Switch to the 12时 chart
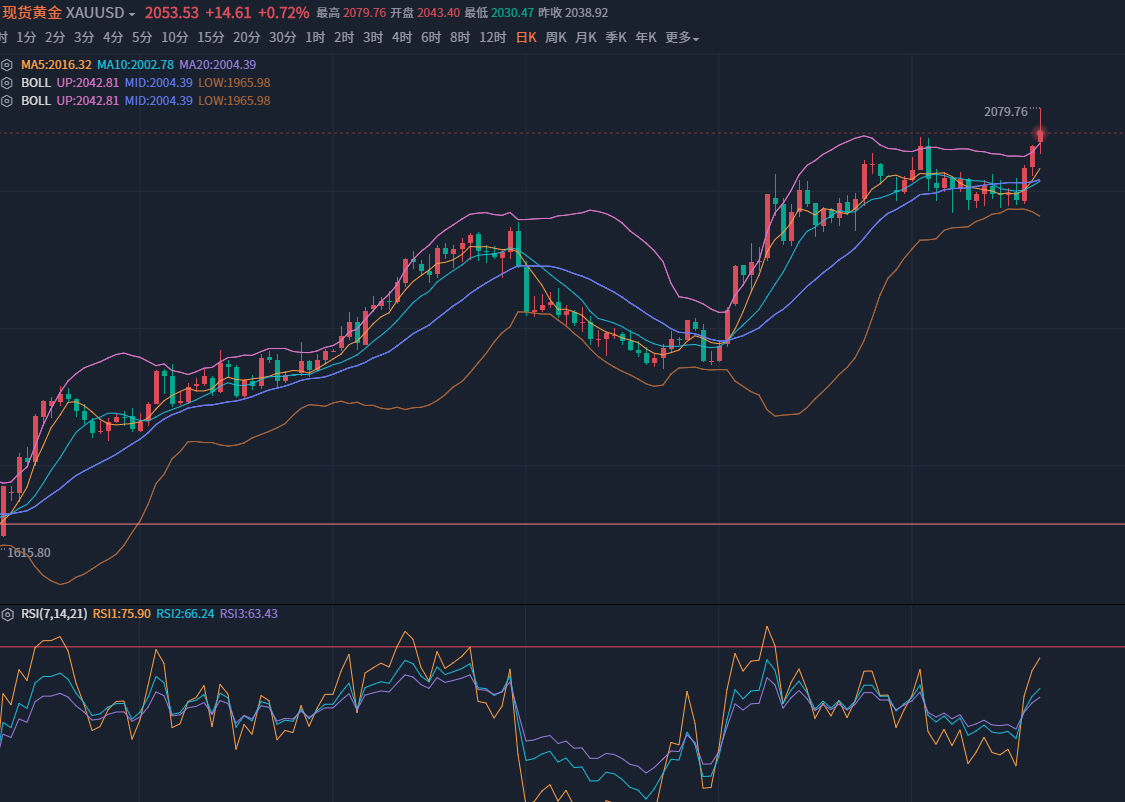Viewport: 1125px width, 802px height. click(493, 37)
